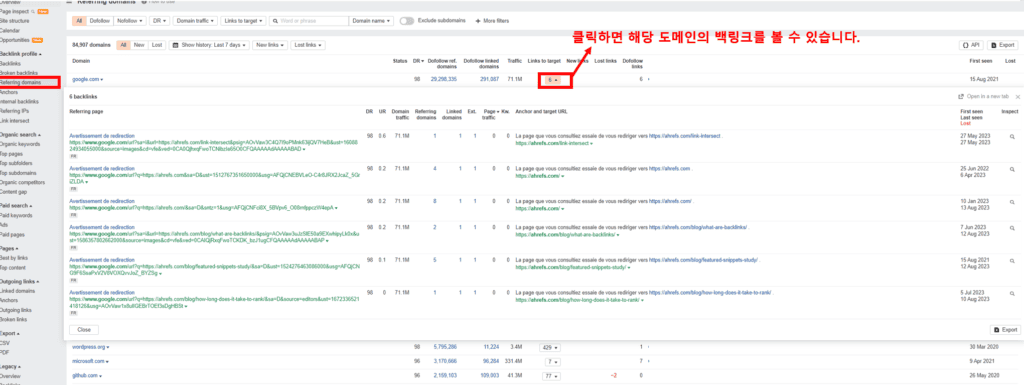
Task: Collapse Backlink profile section
Action: pos(21,54)
